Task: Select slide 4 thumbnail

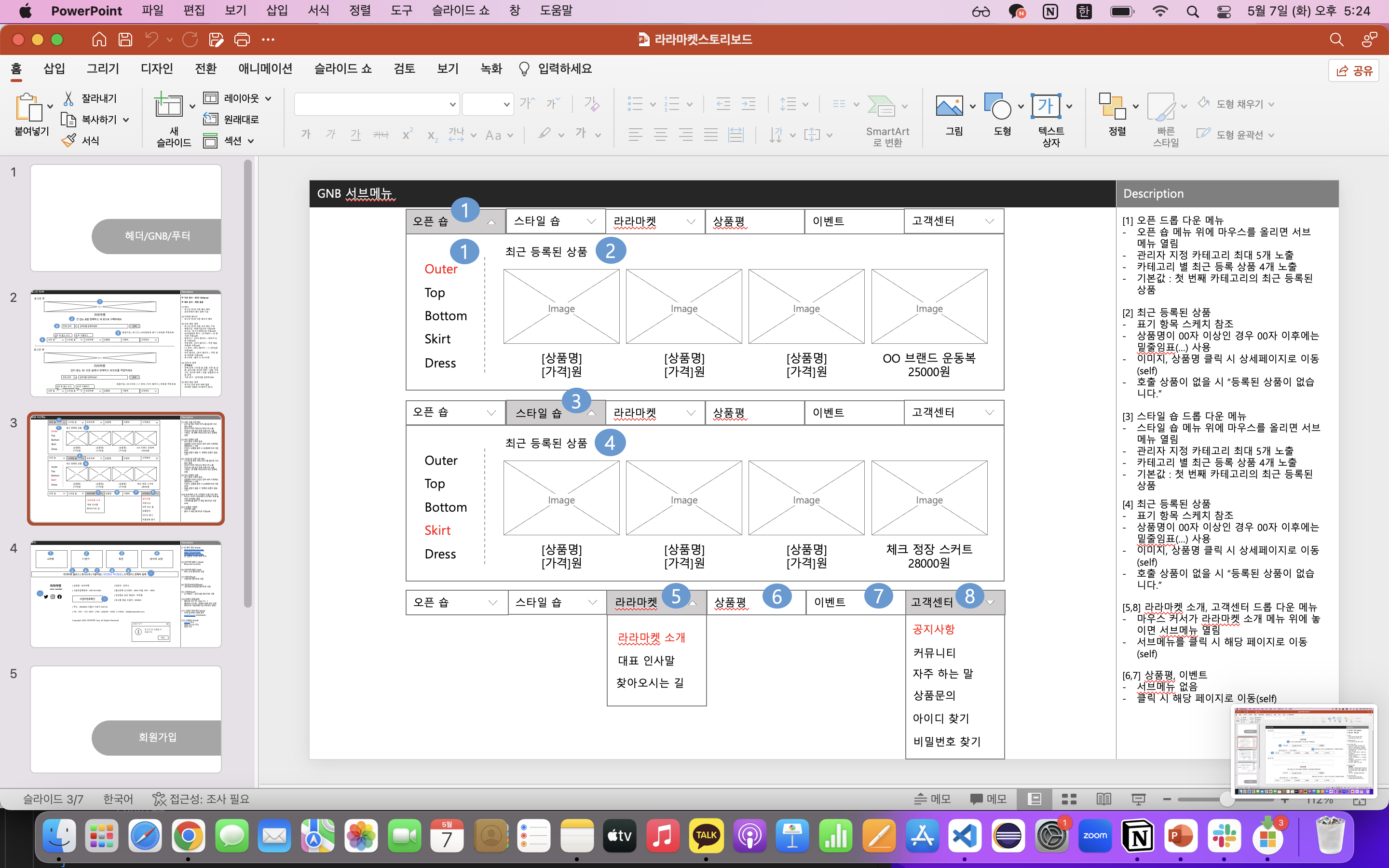Action: [126, 594]
